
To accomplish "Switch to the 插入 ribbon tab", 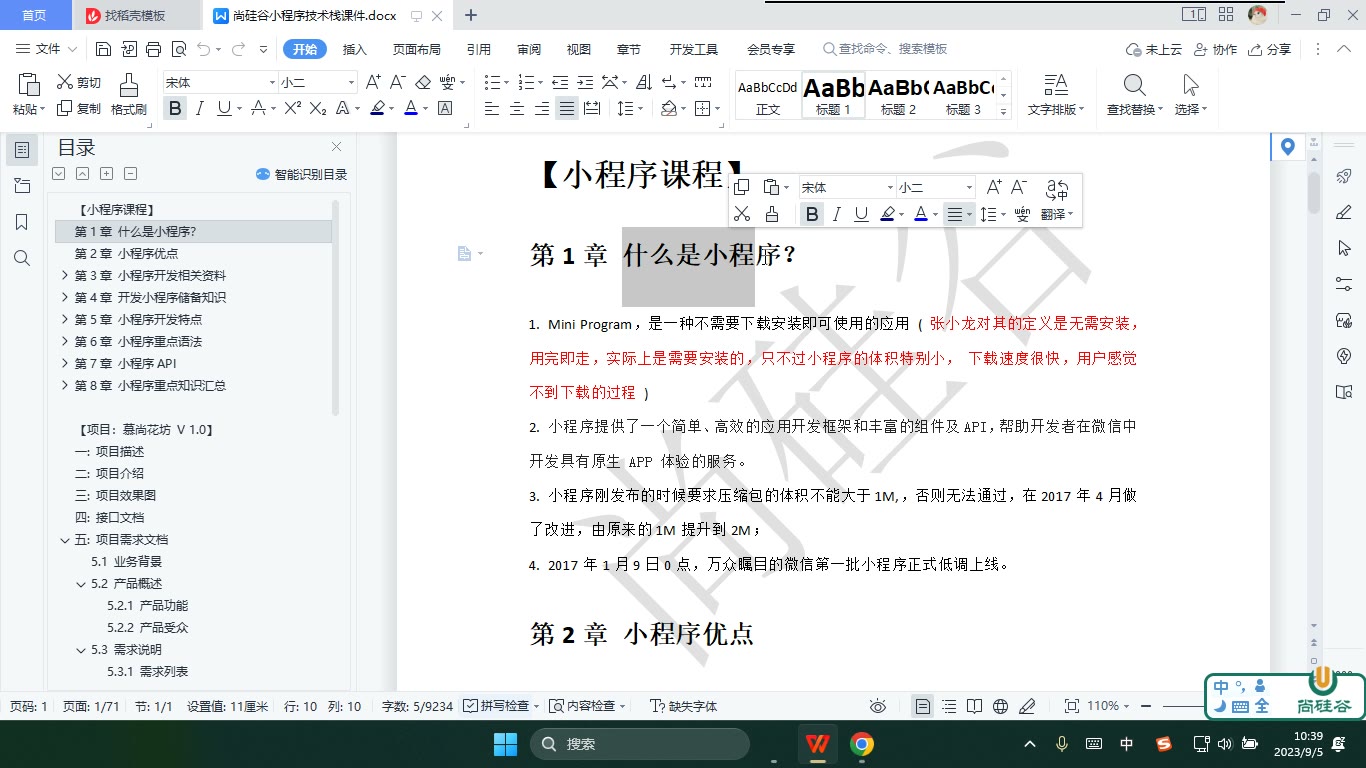I will (x=355, y=49).
